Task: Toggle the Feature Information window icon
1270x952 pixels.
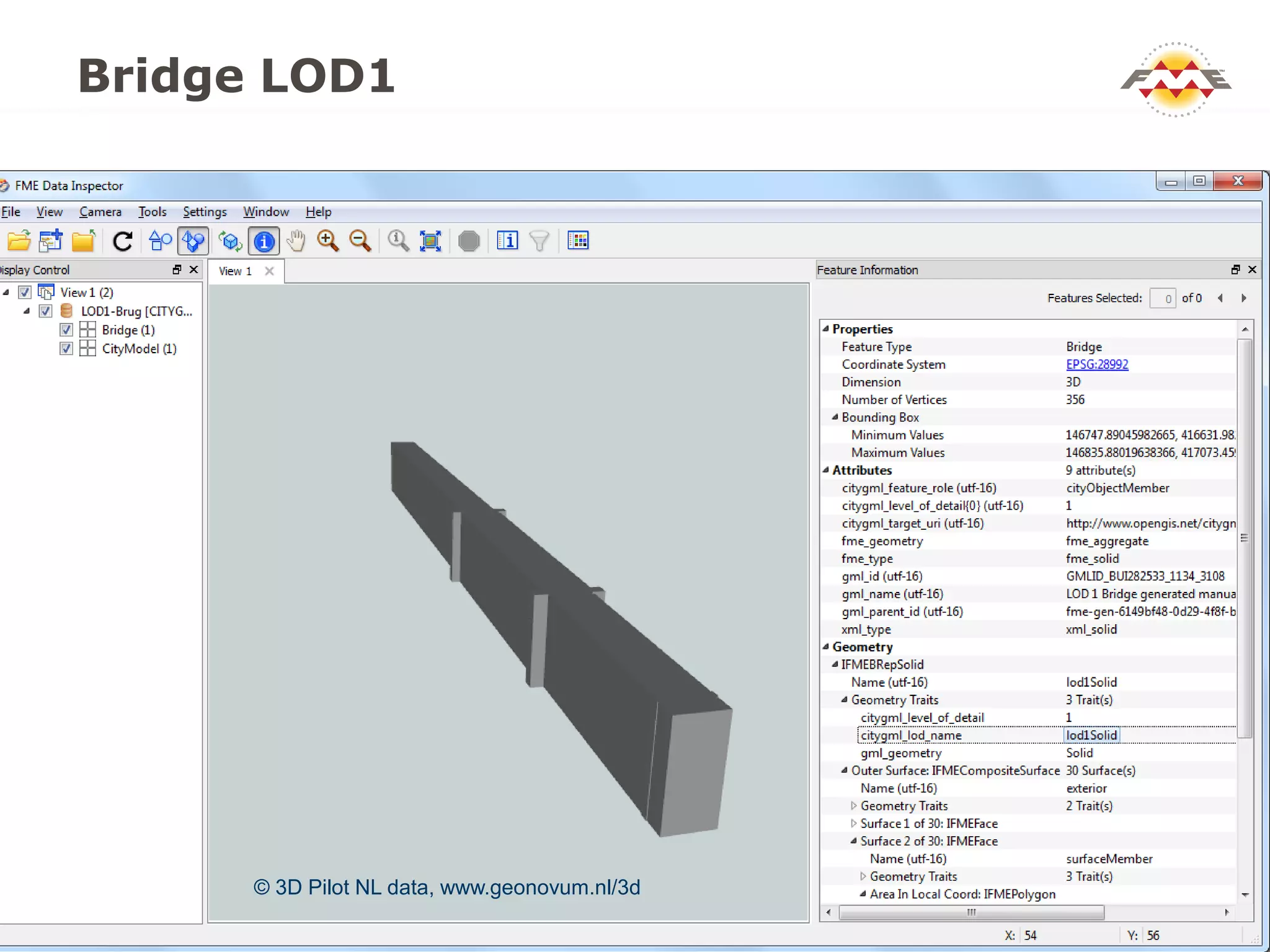Action: tap(507, 240)
